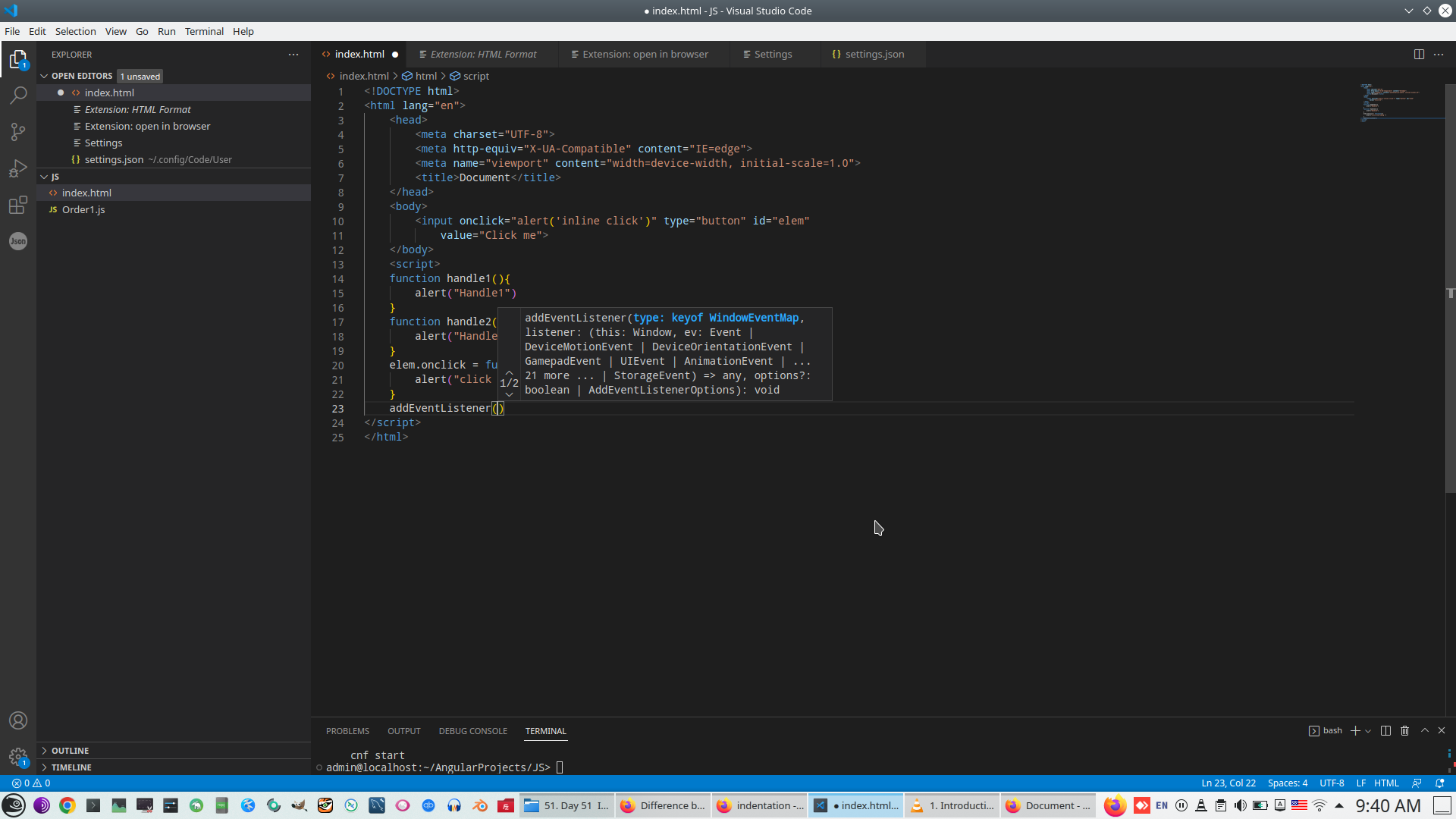The image size is (1456, 819).
Task: Switch to the DEBUG CONSOLE tab
Action: (472, 730)
